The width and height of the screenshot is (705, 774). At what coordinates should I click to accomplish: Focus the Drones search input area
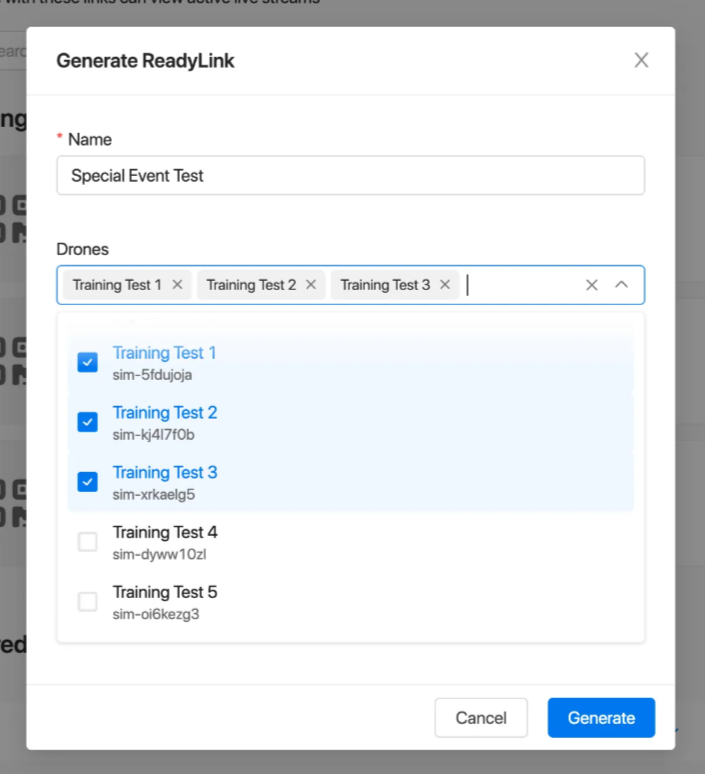pyautogui.click(x=520, y=285)
